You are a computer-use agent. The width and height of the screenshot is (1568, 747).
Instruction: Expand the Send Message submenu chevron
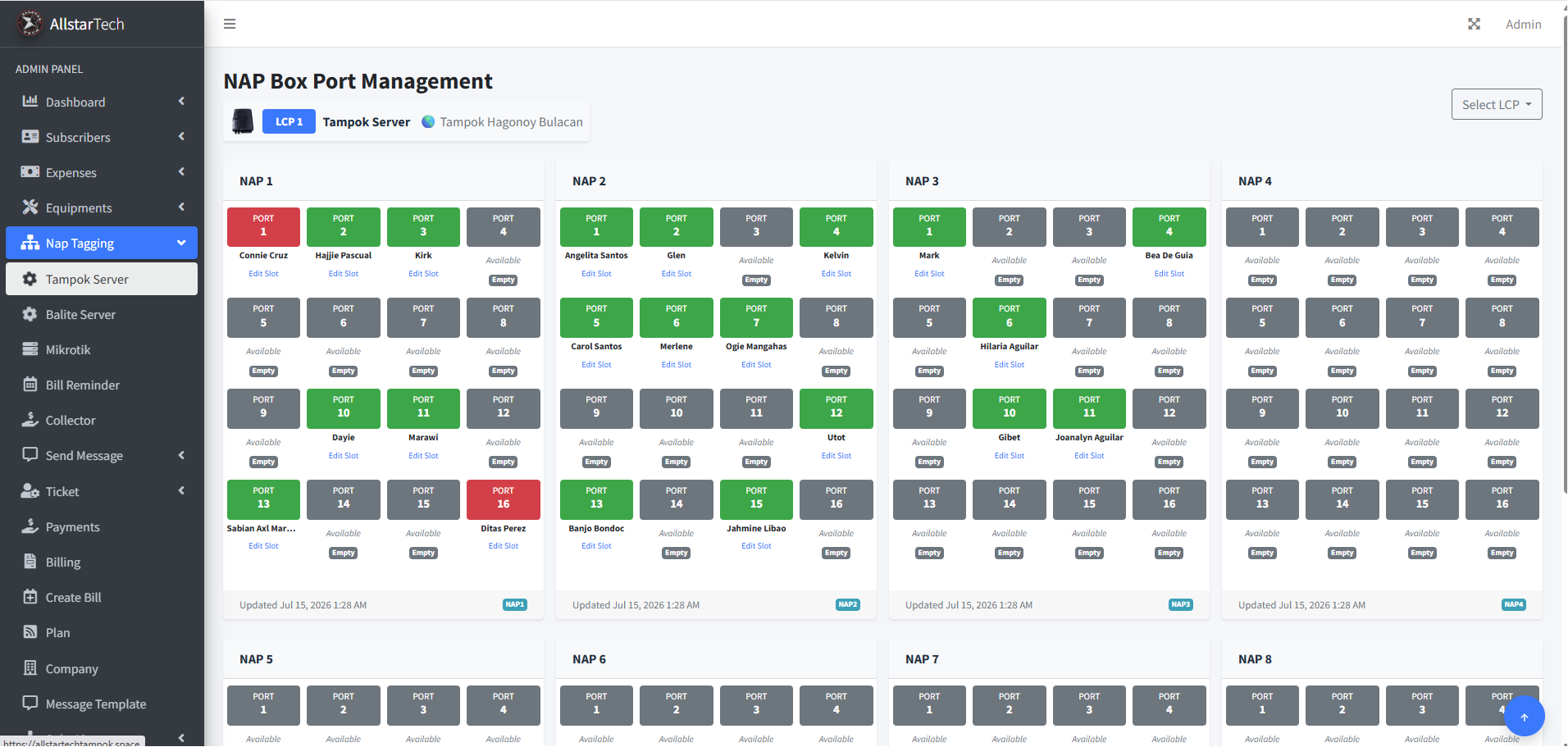(181, 455)
